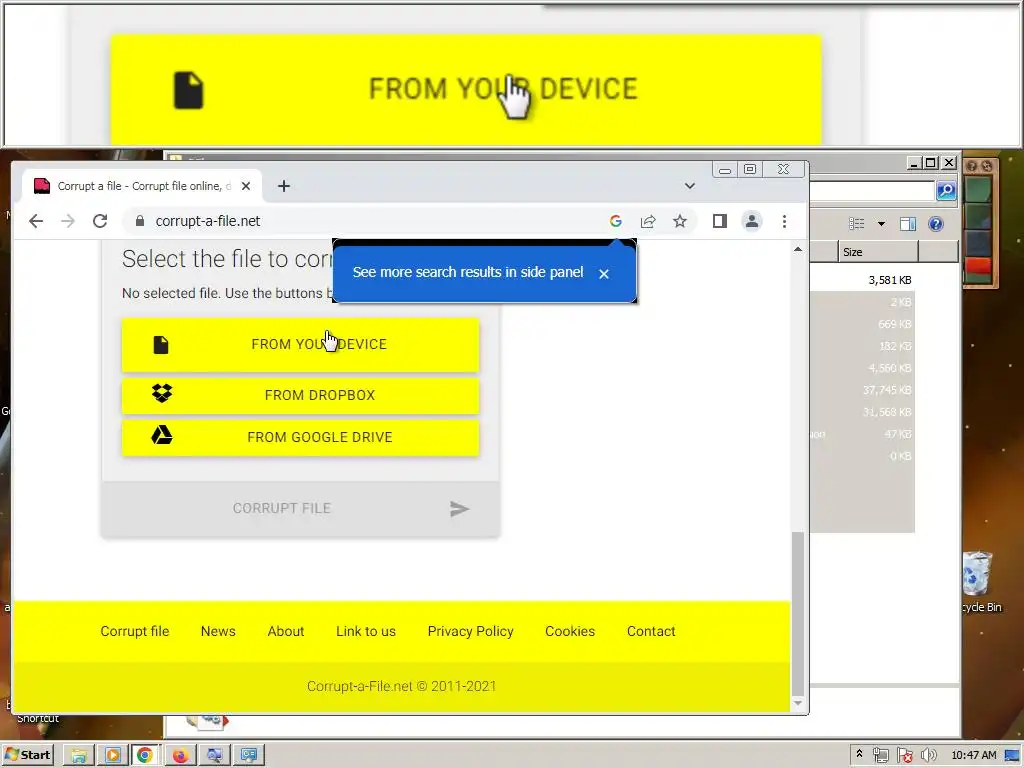1024x768 pixels.
Task: Open Windows Explorer from taskbar
Action: pyautogui.click(x=79, y=756)
